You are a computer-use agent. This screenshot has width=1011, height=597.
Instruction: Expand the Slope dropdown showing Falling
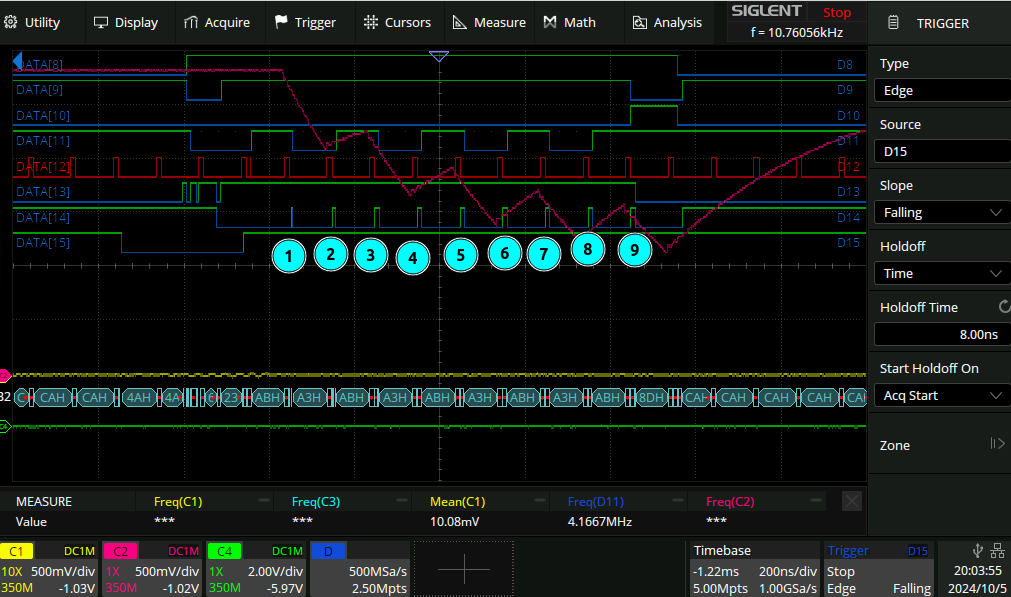[940, 212]
